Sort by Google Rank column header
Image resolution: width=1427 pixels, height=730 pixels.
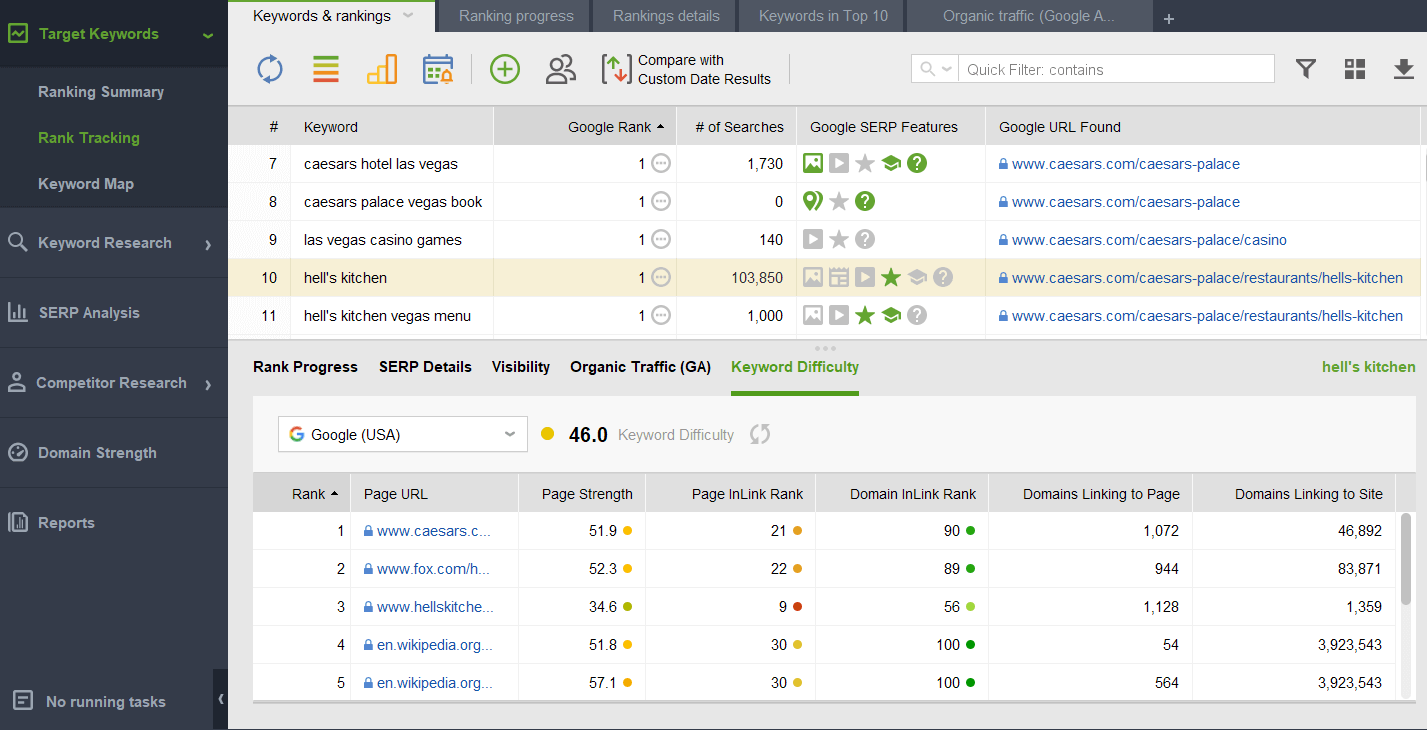[585, 127]
